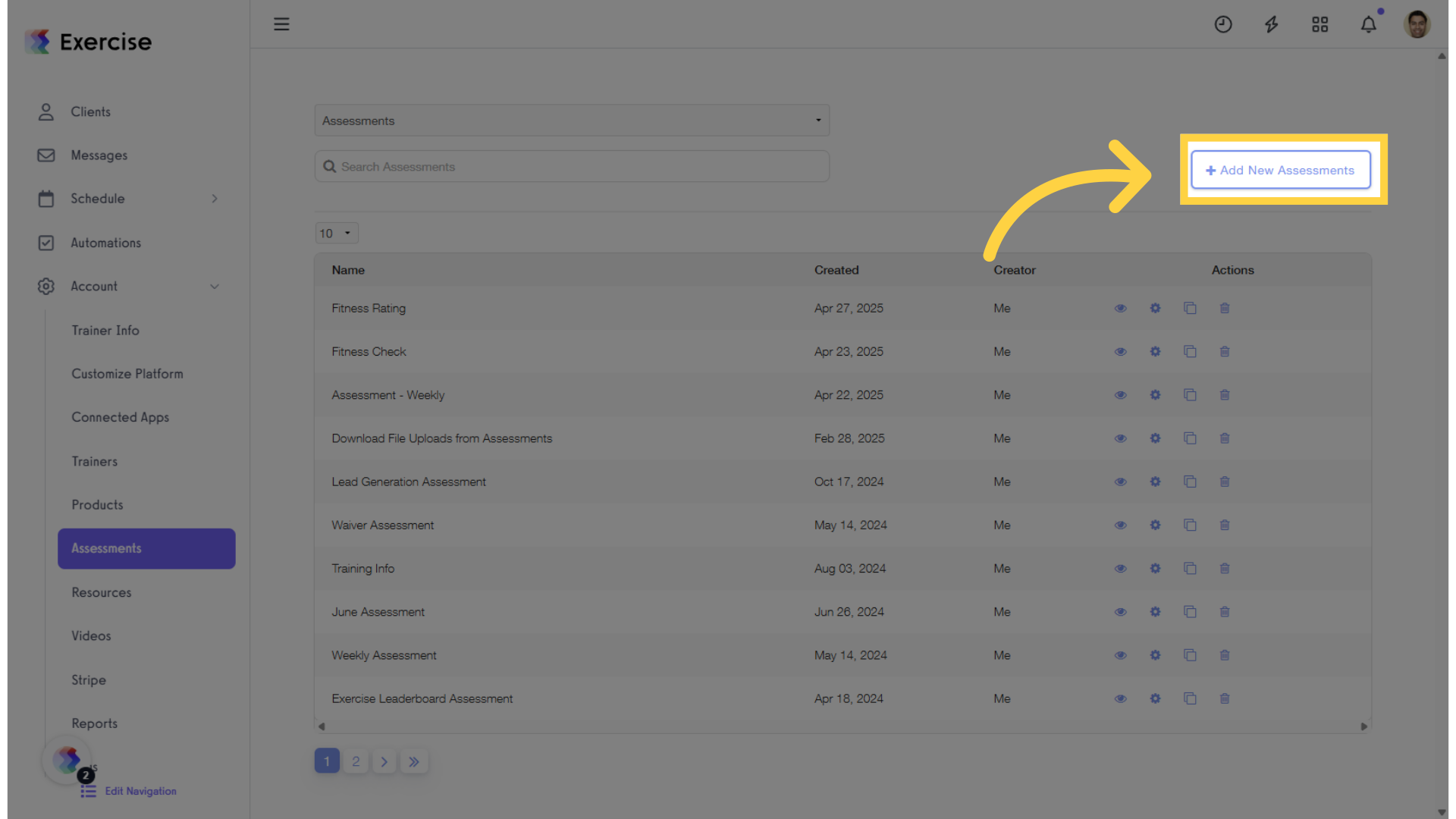Delete the Training Info assessment
The image size is (1456, 819).
click(1225, 568)
